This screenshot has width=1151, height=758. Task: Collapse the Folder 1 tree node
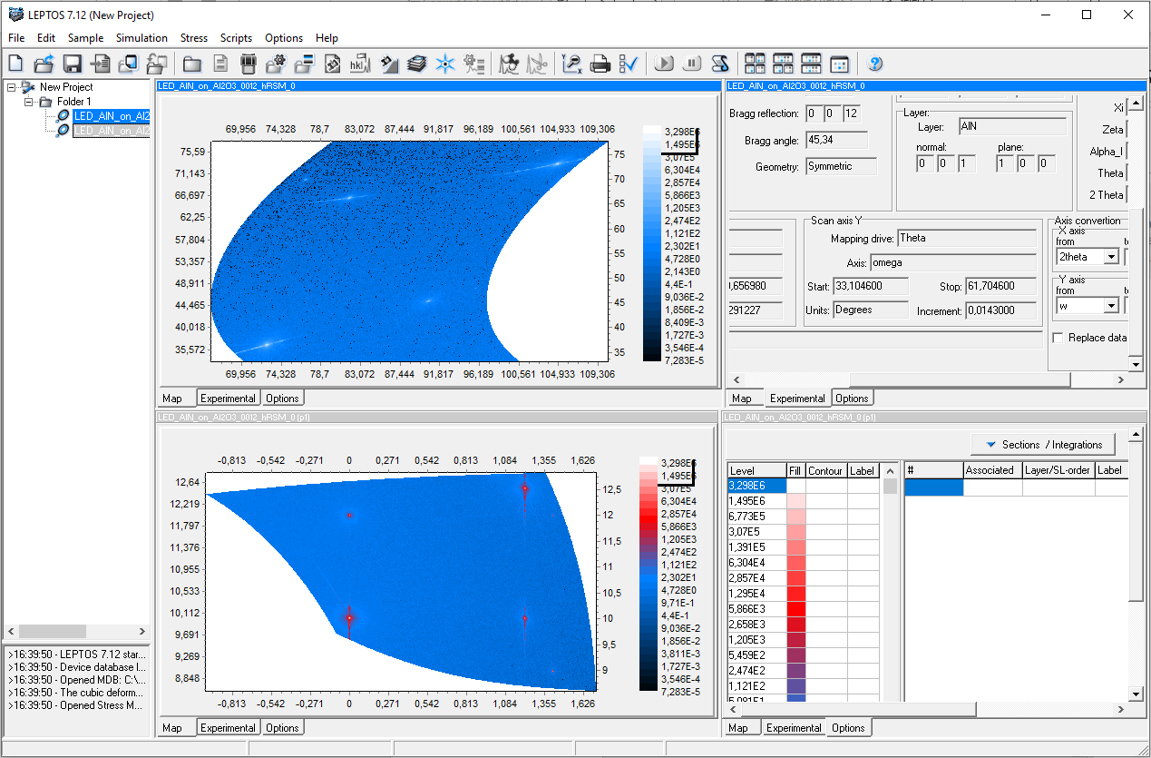point(29,102)
